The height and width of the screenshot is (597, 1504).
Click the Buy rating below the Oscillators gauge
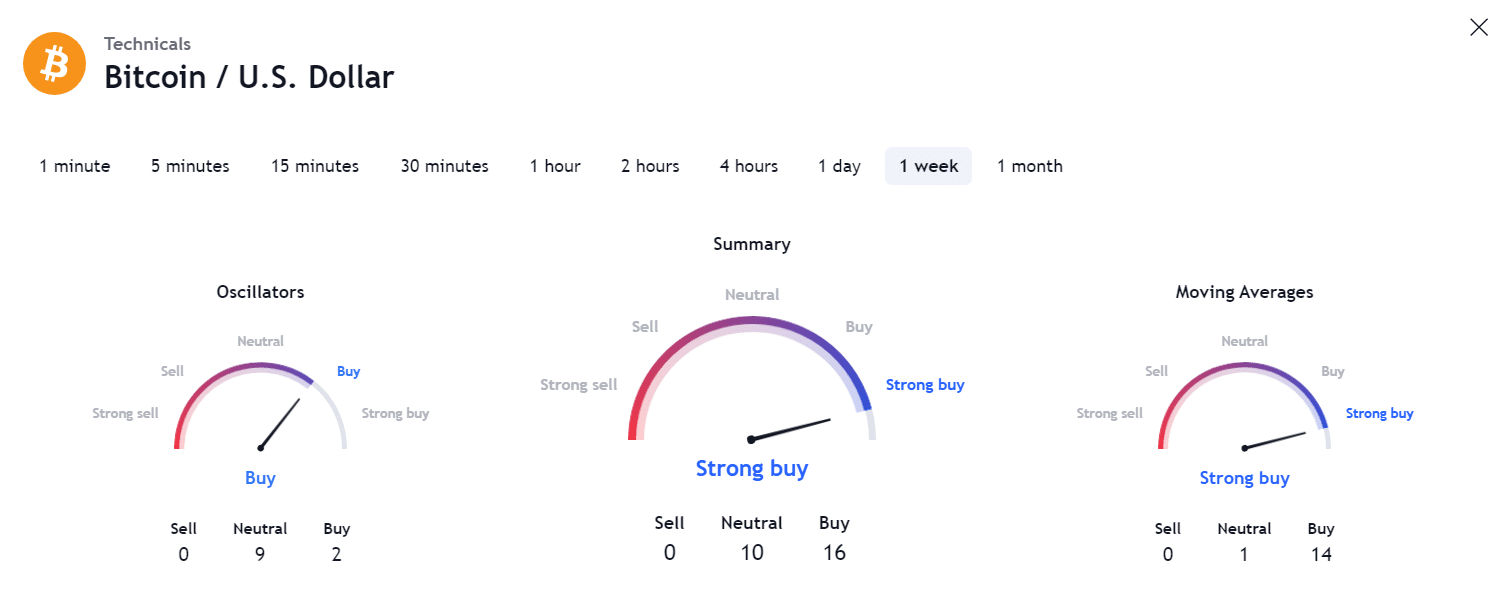pyautogui.click(x=260, y=478)
